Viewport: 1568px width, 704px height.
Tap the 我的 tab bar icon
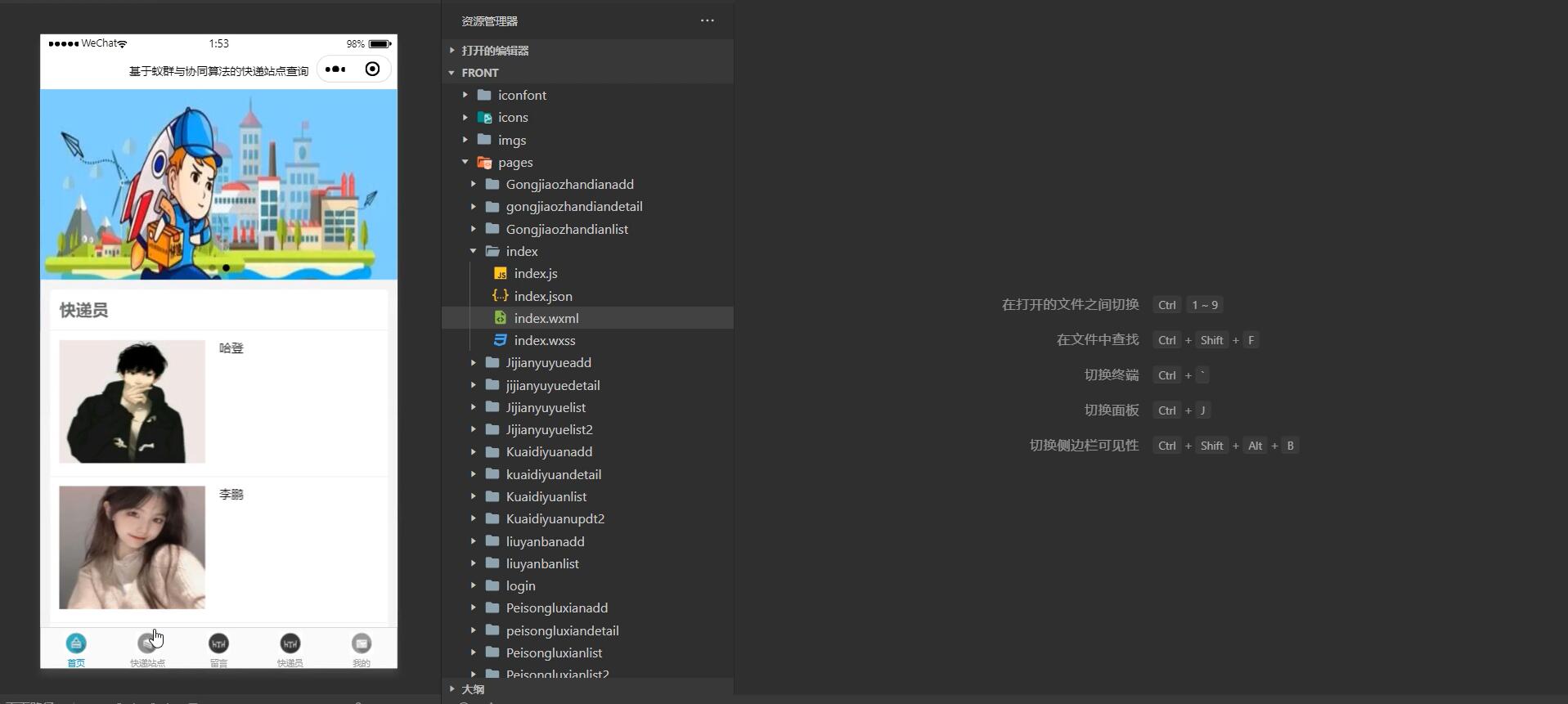tap(362, 643)
